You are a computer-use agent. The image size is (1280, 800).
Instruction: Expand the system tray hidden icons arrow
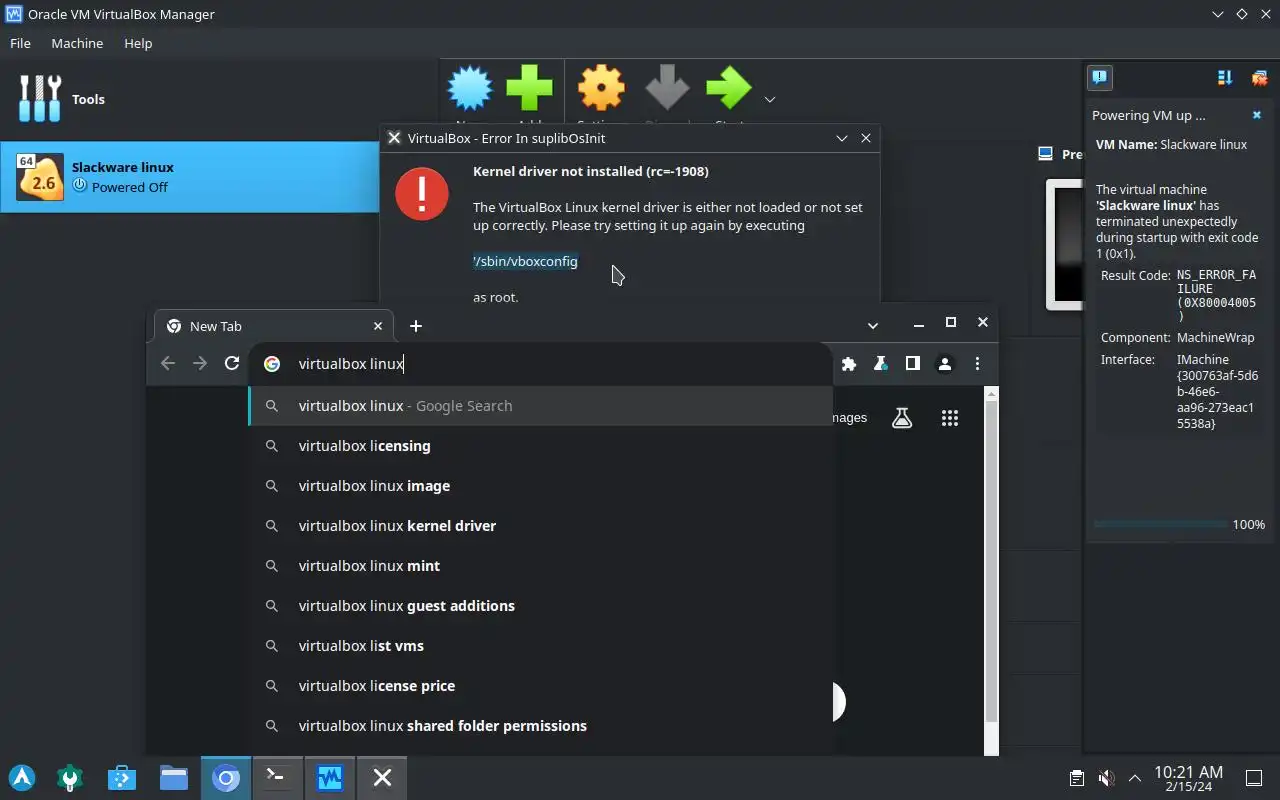click(1135, 778)
